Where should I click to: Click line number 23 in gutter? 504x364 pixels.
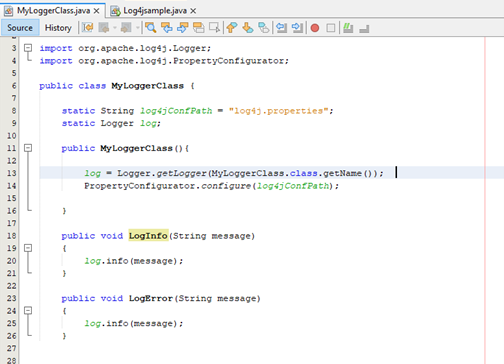point(12,298)
